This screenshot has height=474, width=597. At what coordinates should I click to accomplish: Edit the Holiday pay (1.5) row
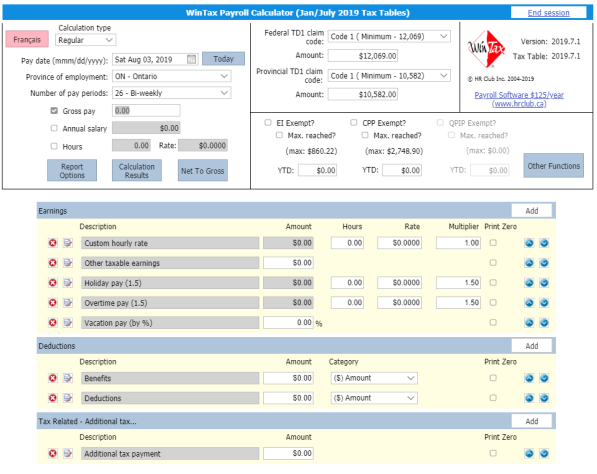tap(68, 283)
